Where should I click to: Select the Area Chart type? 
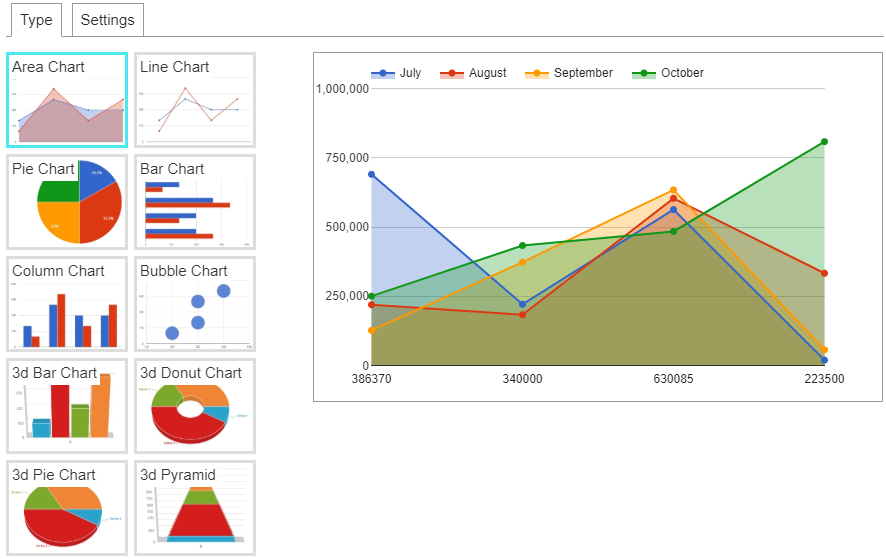67,100
